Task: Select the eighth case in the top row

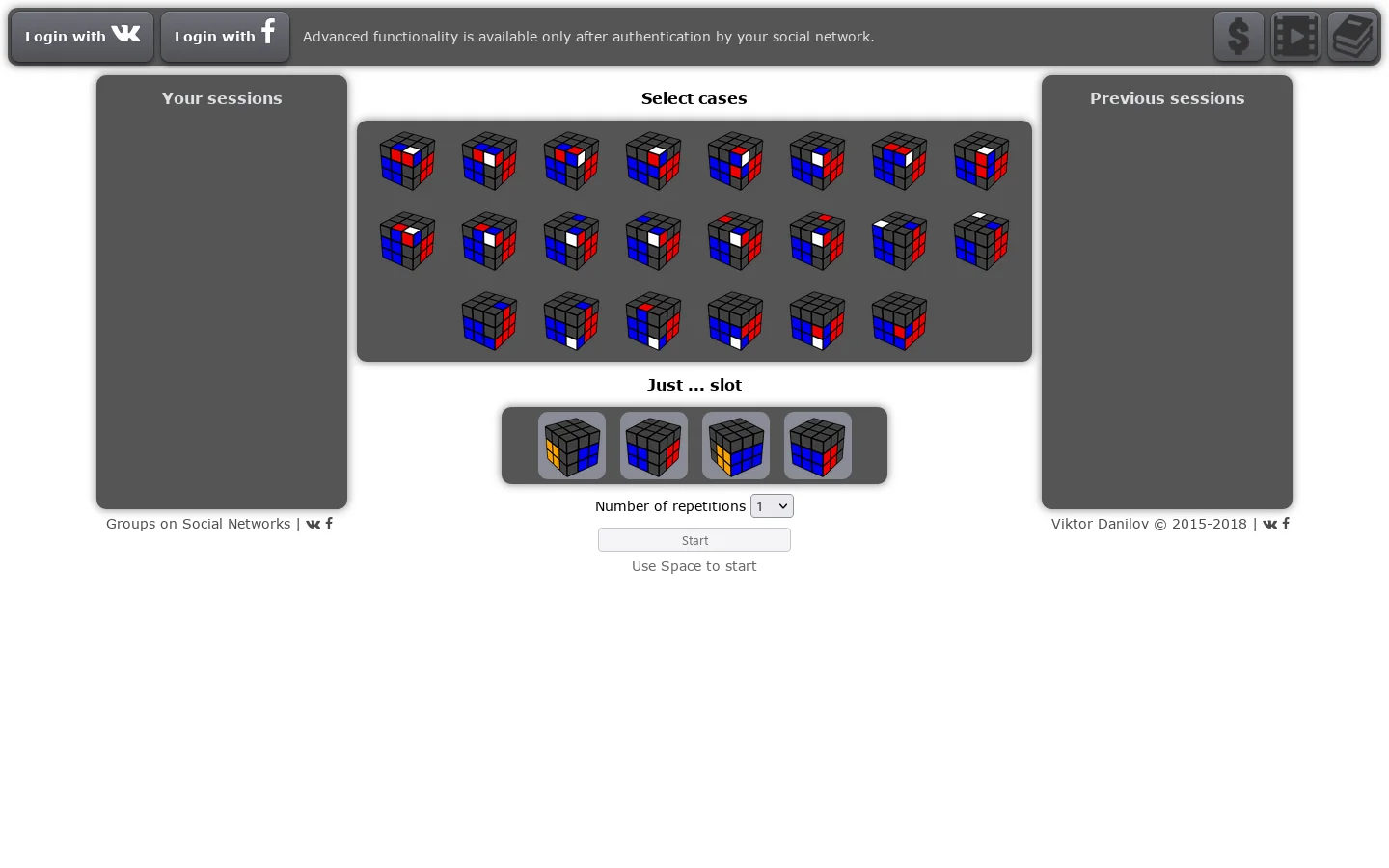Action: tap(982, 161)
